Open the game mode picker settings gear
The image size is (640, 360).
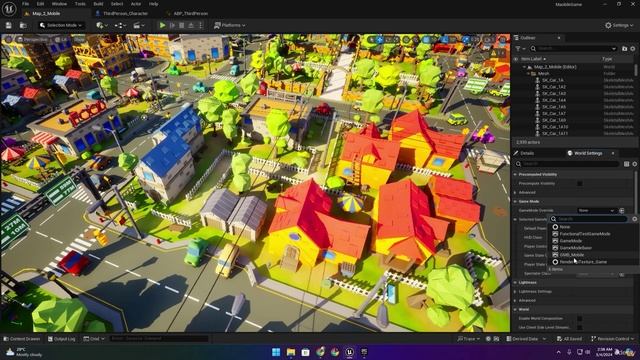(634, 219)
